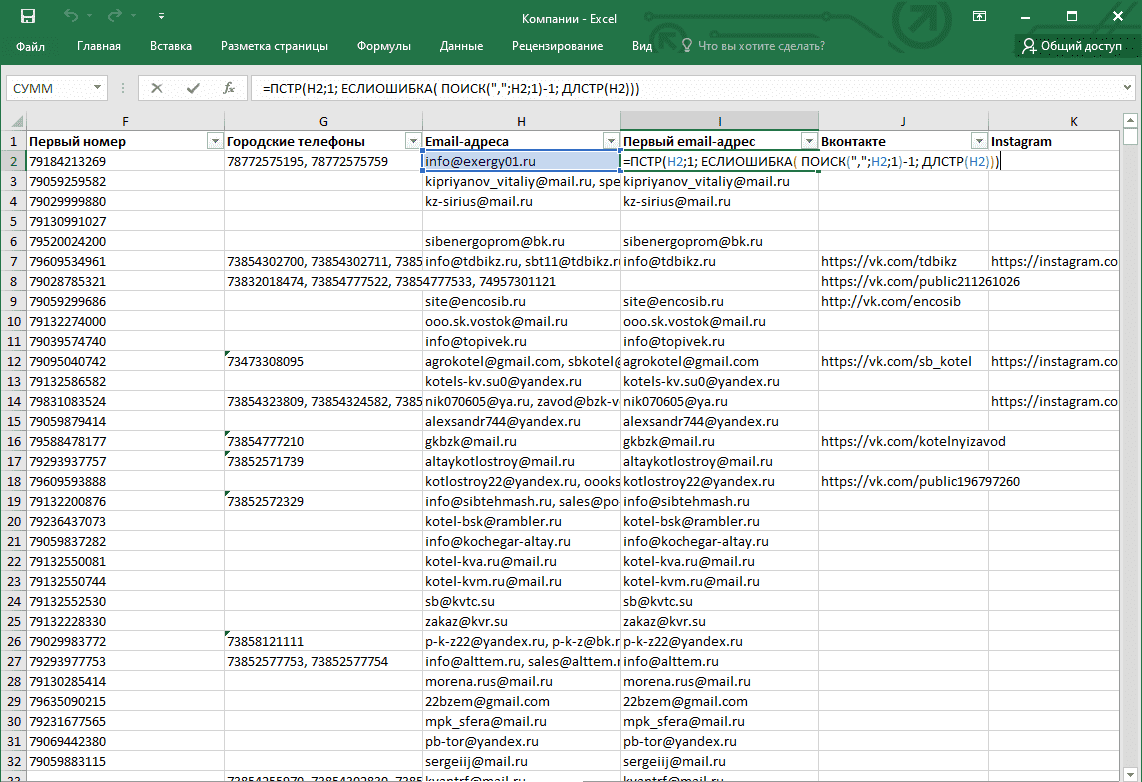Select cell with pb-tor@yandex.ru in column I
Image resolution: width=1142 pixels, height=782 pixels.
click(x=720, y=741)
